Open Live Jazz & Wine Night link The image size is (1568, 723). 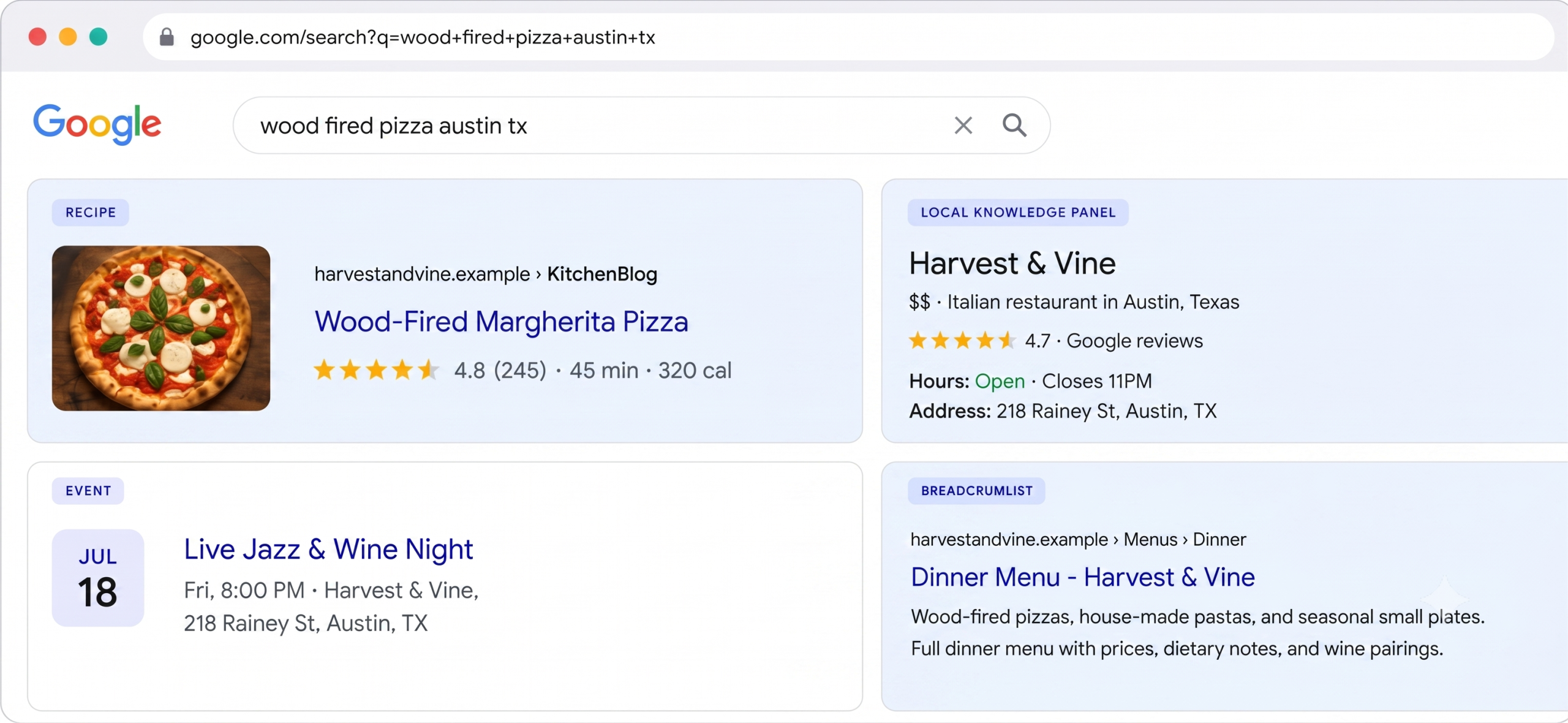click(x=328, y=550)
